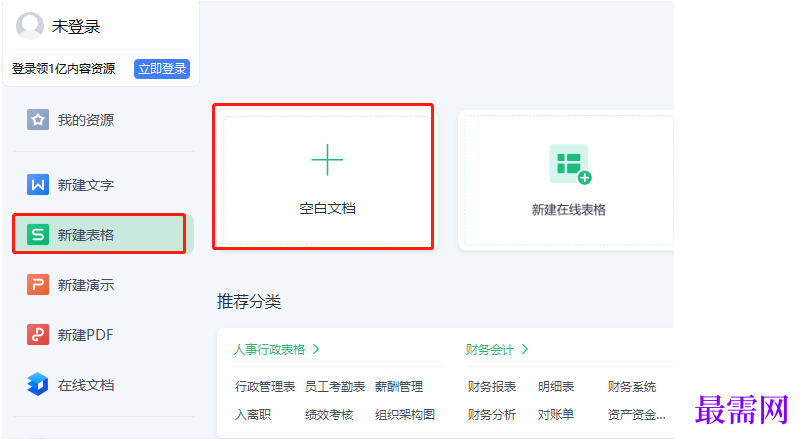Image resolution: width=807 pixels, height=441 pixels.
Task: Click the blue W 新建文字 icon
Action: click(38, 185)
